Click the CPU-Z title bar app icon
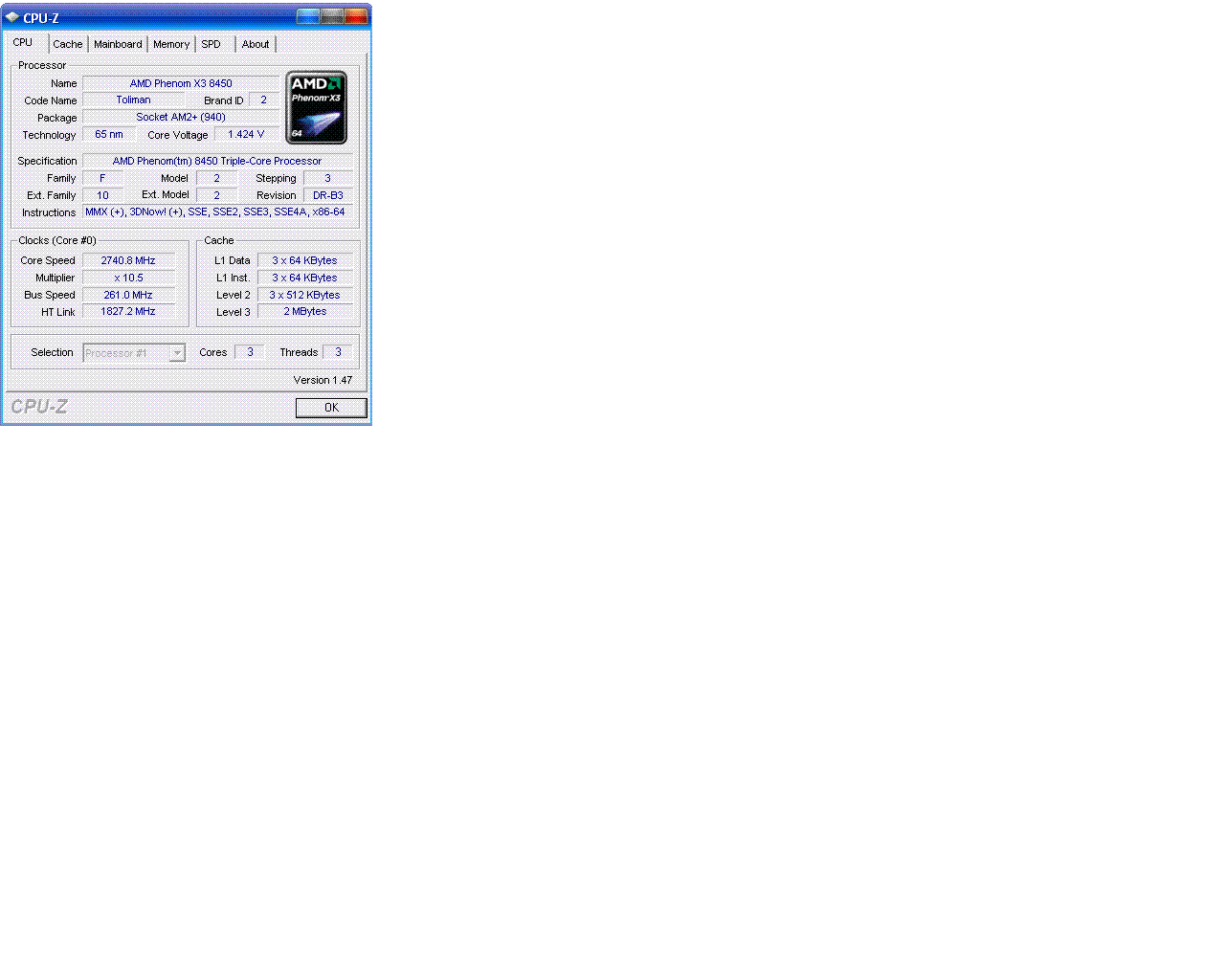The image size is (1225, 980). pos(11,17)
